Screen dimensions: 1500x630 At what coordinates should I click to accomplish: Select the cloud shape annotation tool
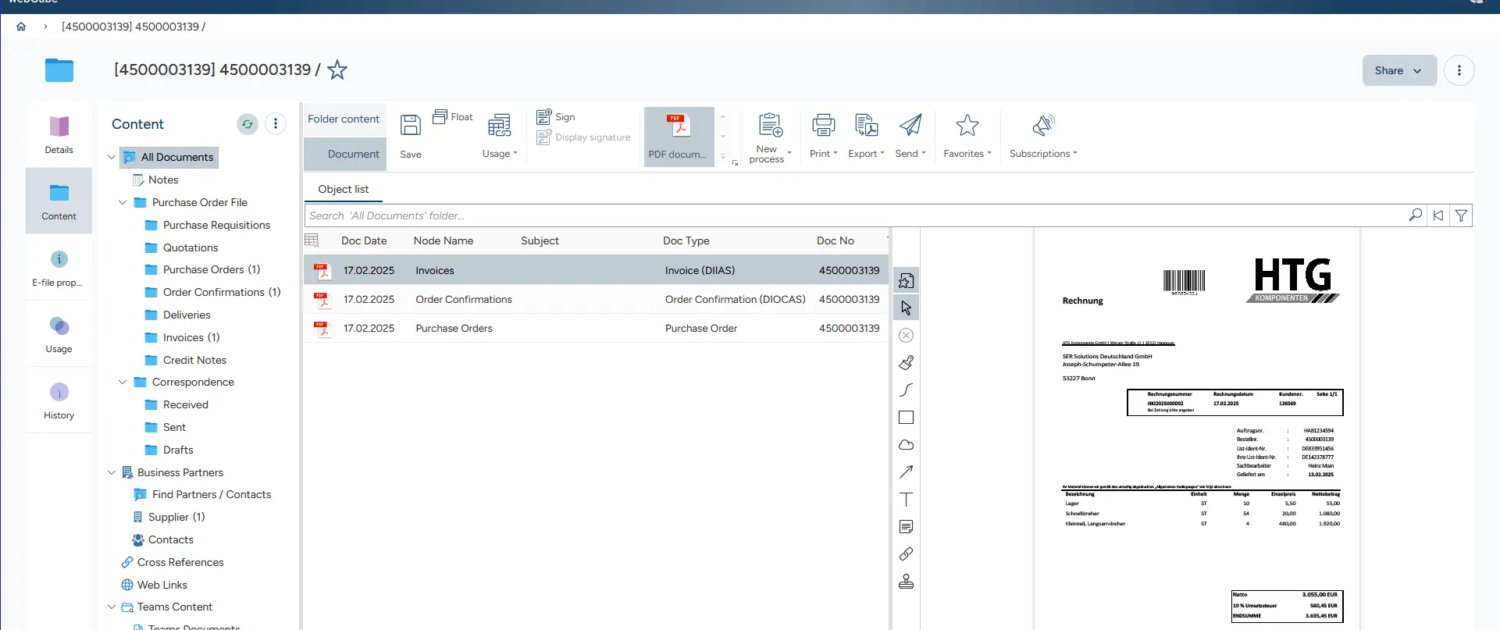click(906, 445)
